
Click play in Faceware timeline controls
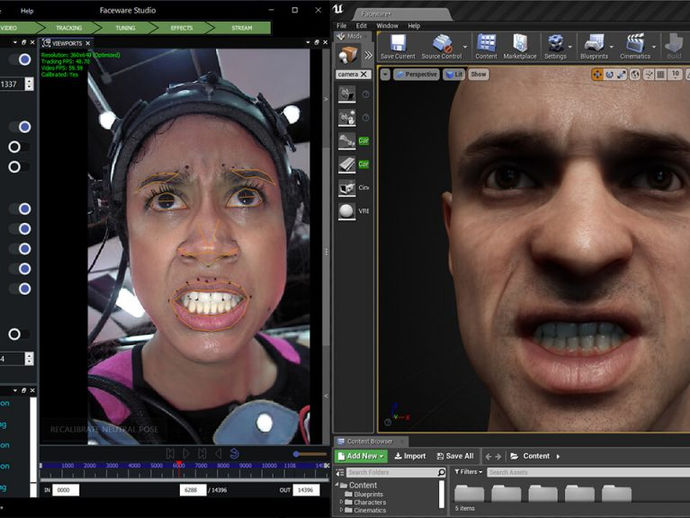point(186,453)
